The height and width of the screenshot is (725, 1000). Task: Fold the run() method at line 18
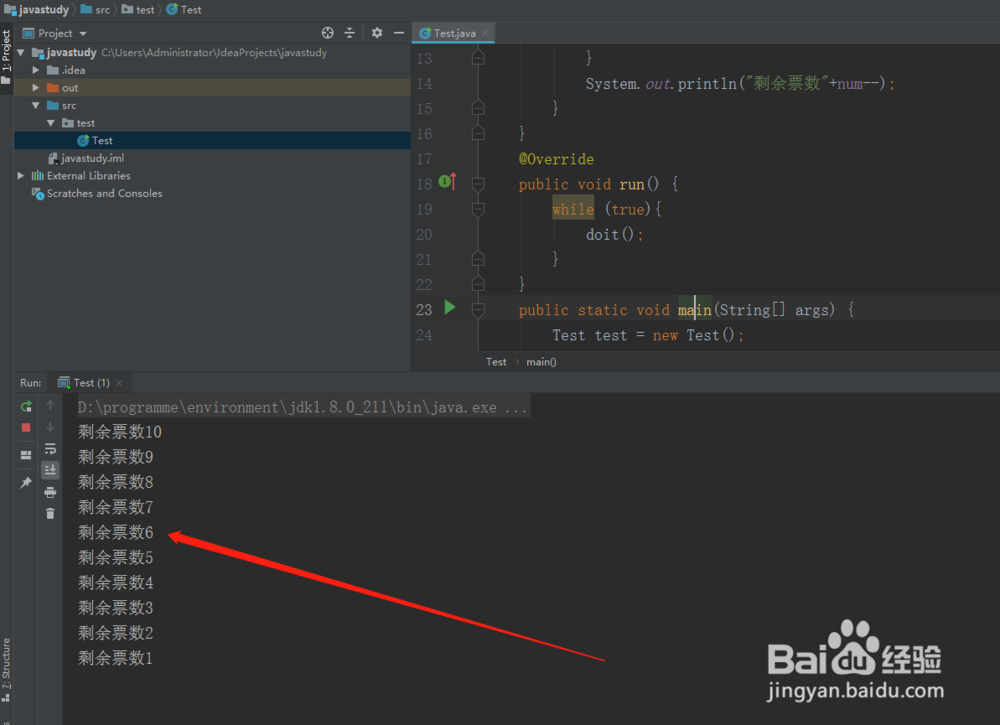[478, 184]
